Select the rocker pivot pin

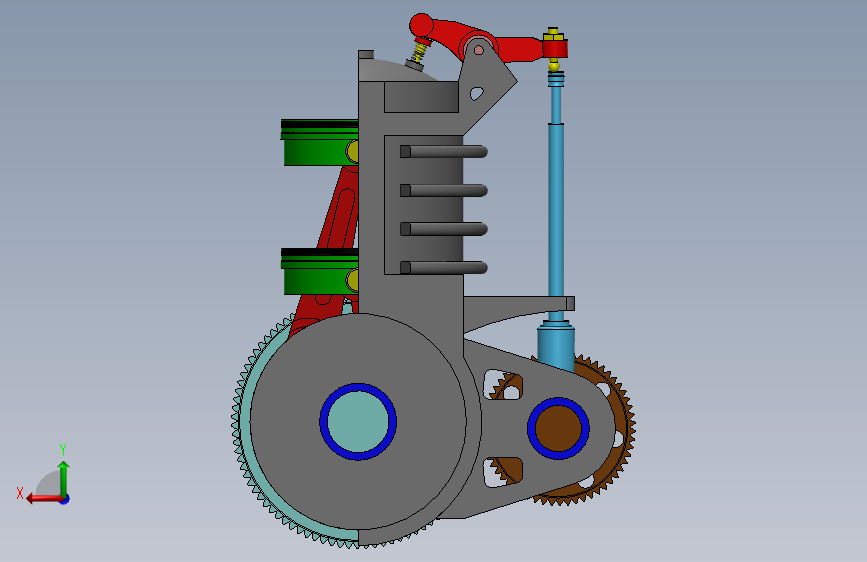(x=479, y=50)
